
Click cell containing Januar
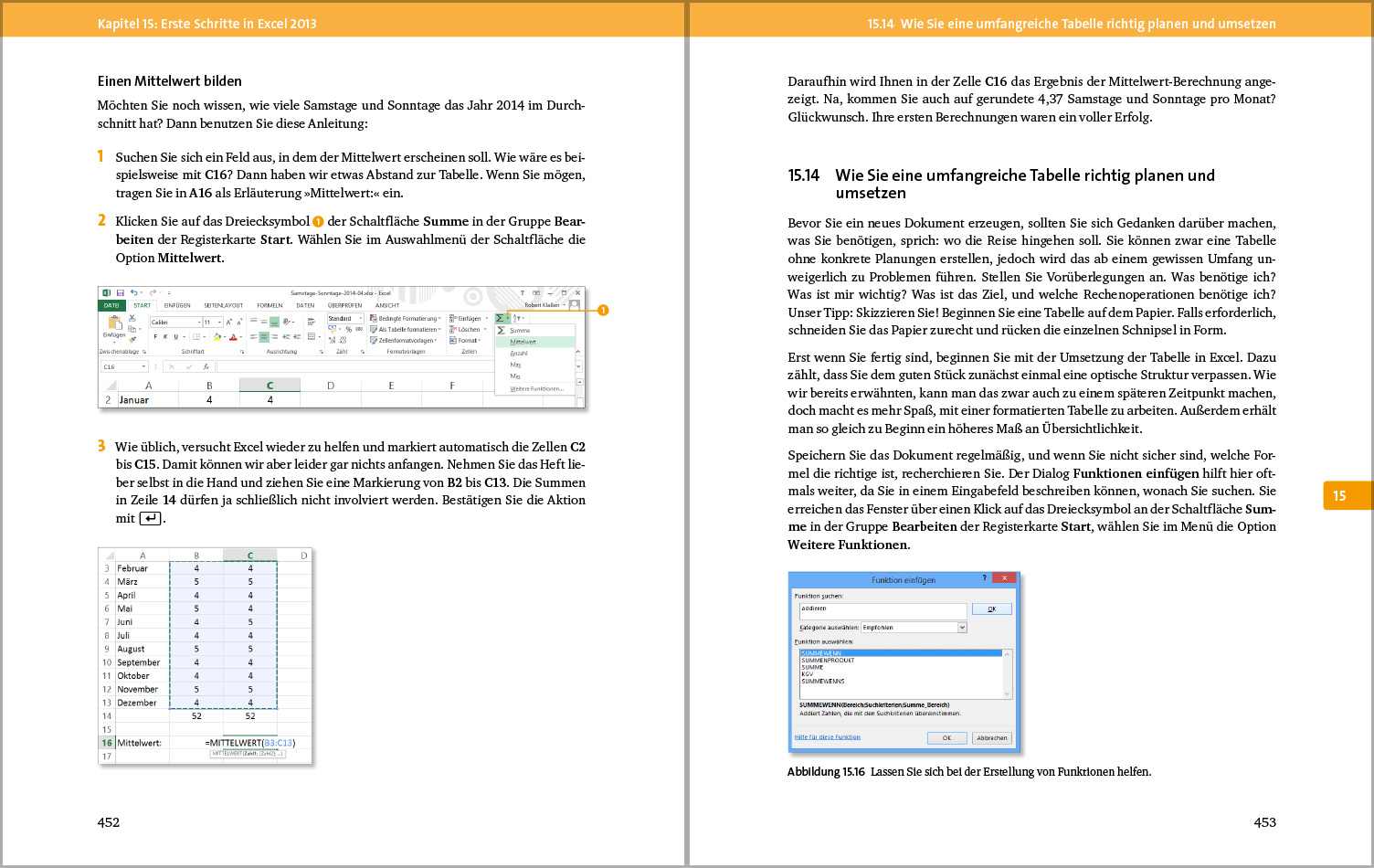click(148, 399)
